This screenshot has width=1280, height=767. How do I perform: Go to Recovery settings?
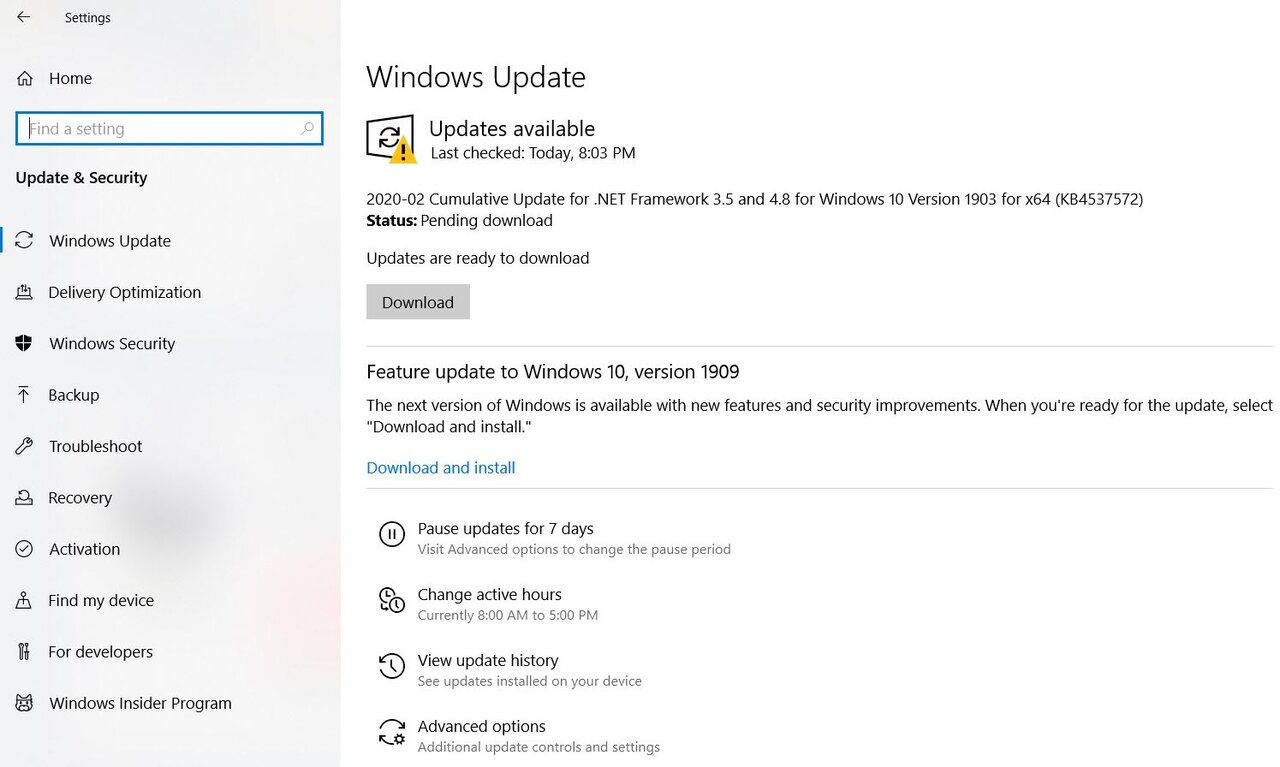click(80, 498)
